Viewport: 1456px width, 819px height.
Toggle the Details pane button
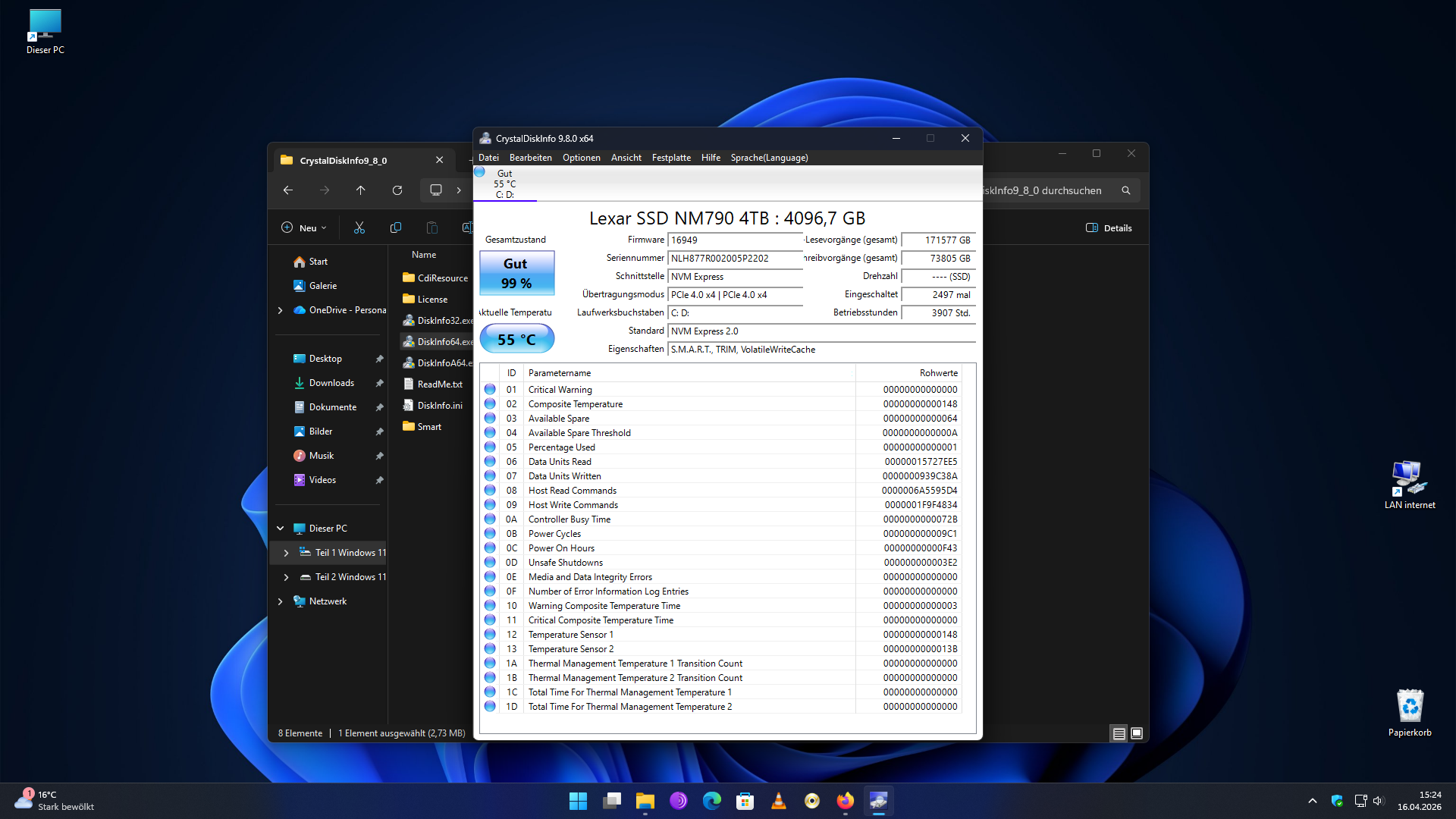pos(1109,227)
